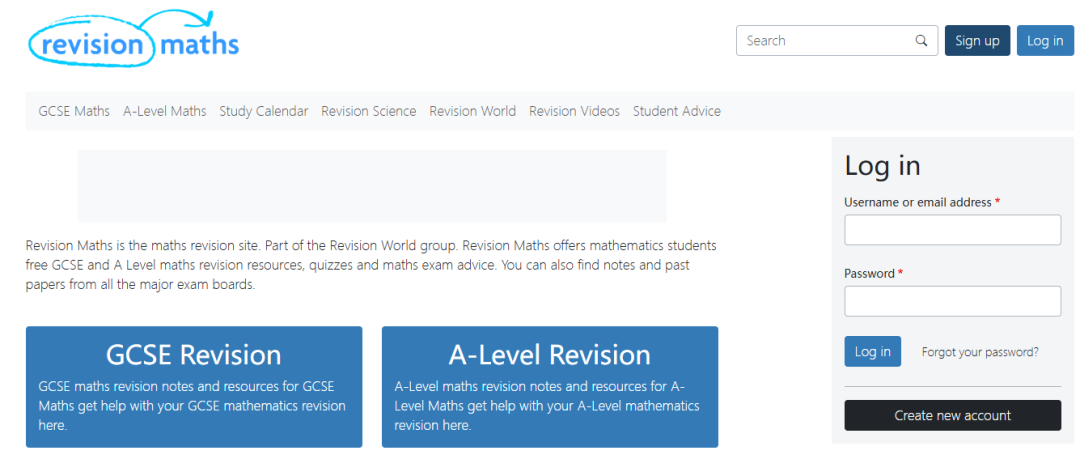The height and width of the screenshot is (455, 1080).
Task: Click the top-right Log in button
Action: 1045,41
